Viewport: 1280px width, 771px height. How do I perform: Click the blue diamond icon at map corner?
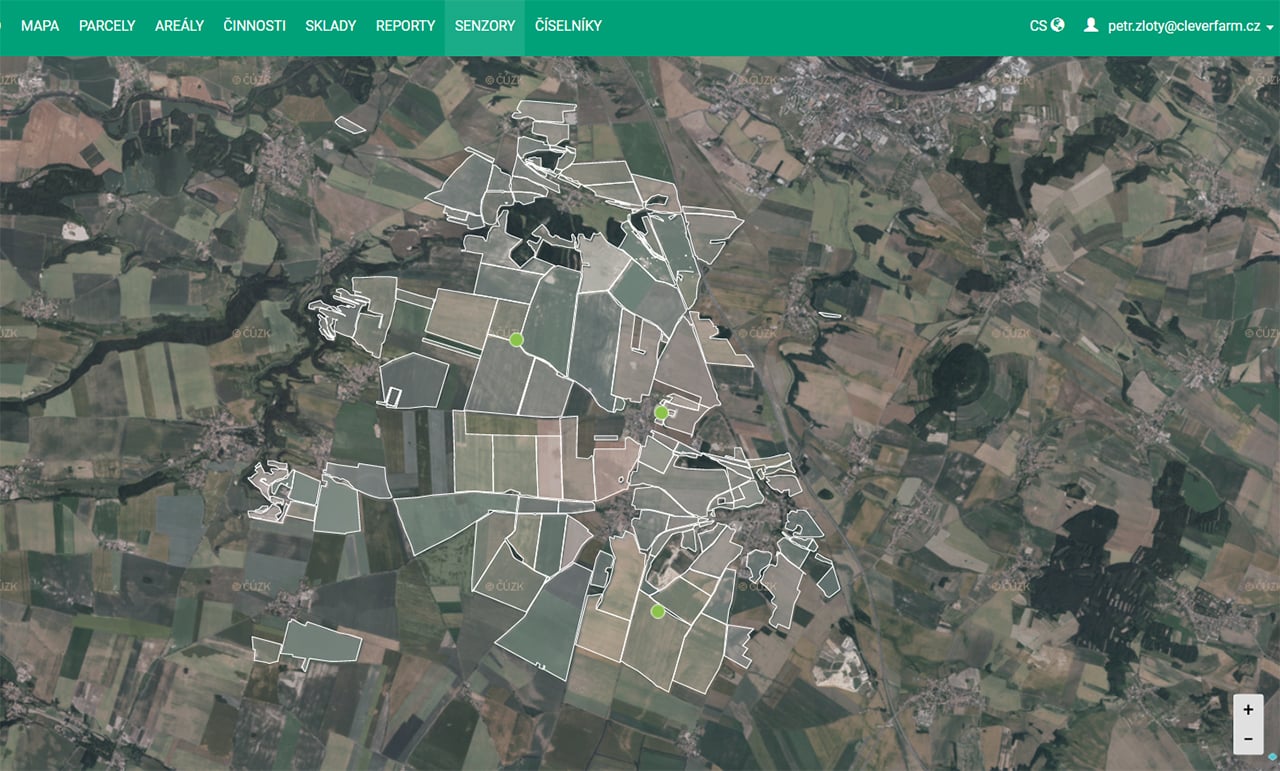coord(1272,756)
